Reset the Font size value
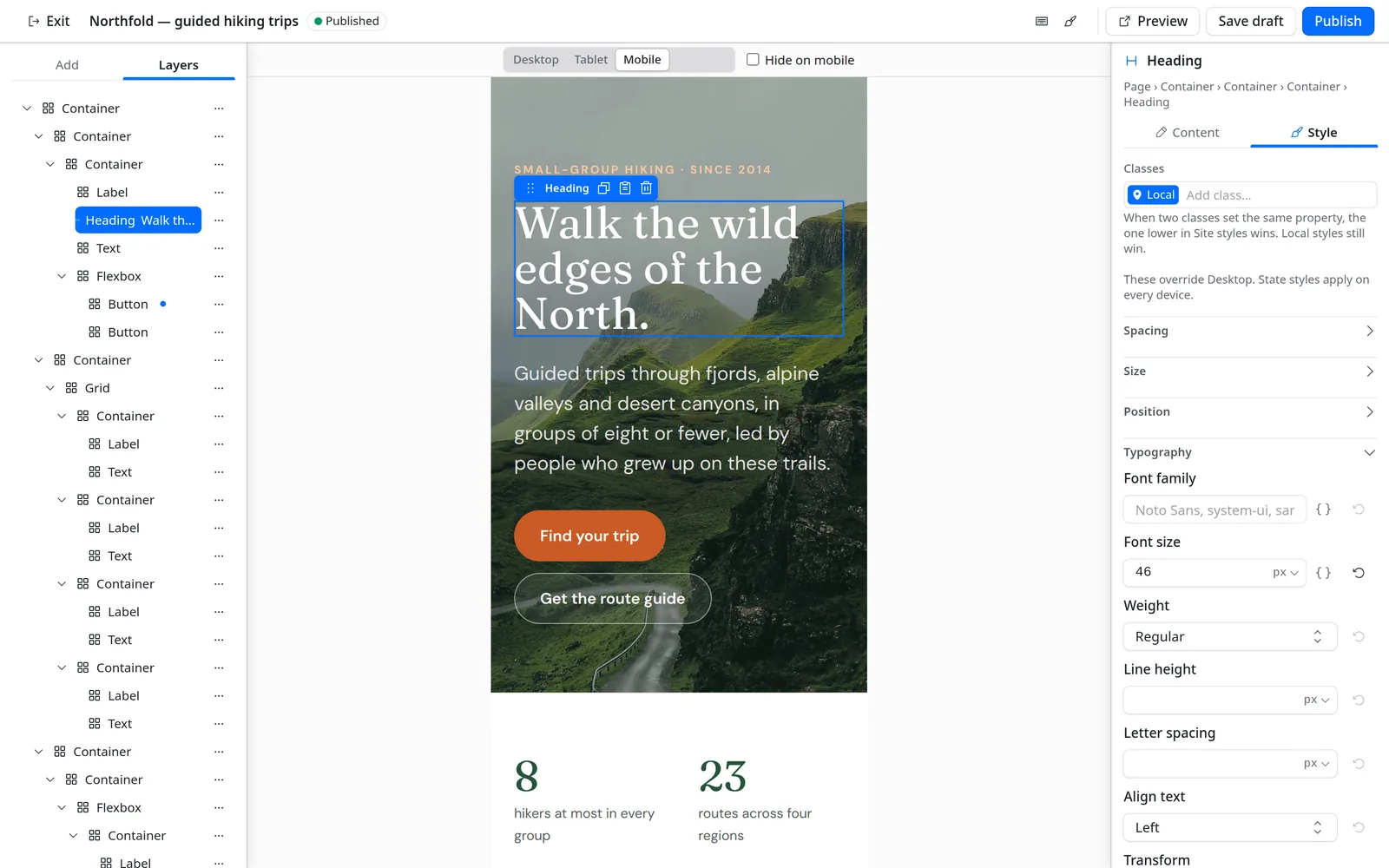The width and height of the screenshot is (1389, 868). pyautogui.click(x=1359, y=573)
